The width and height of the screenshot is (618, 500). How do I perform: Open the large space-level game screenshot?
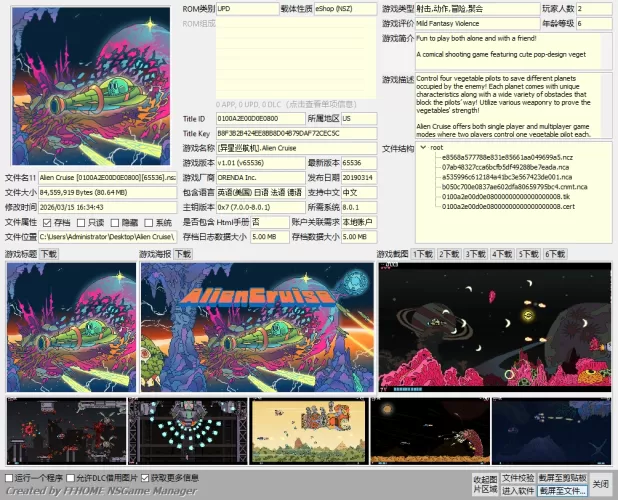click(x=496, y=326)
